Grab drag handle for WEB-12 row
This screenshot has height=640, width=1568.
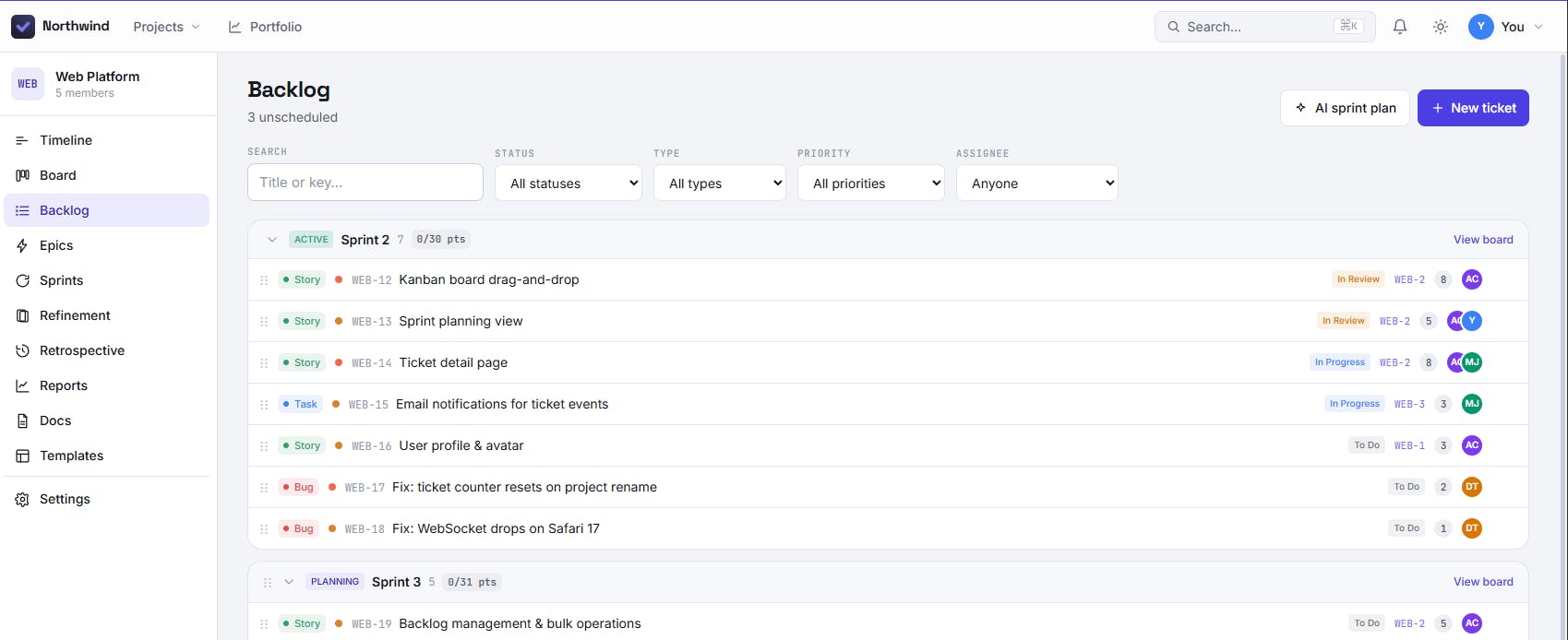click(264, 279)
